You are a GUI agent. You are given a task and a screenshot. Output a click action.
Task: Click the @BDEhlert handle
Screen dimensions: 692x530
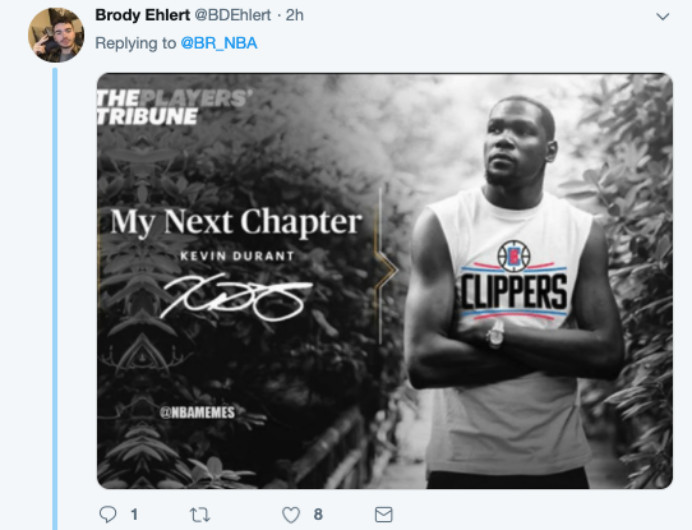coord(241,15)
